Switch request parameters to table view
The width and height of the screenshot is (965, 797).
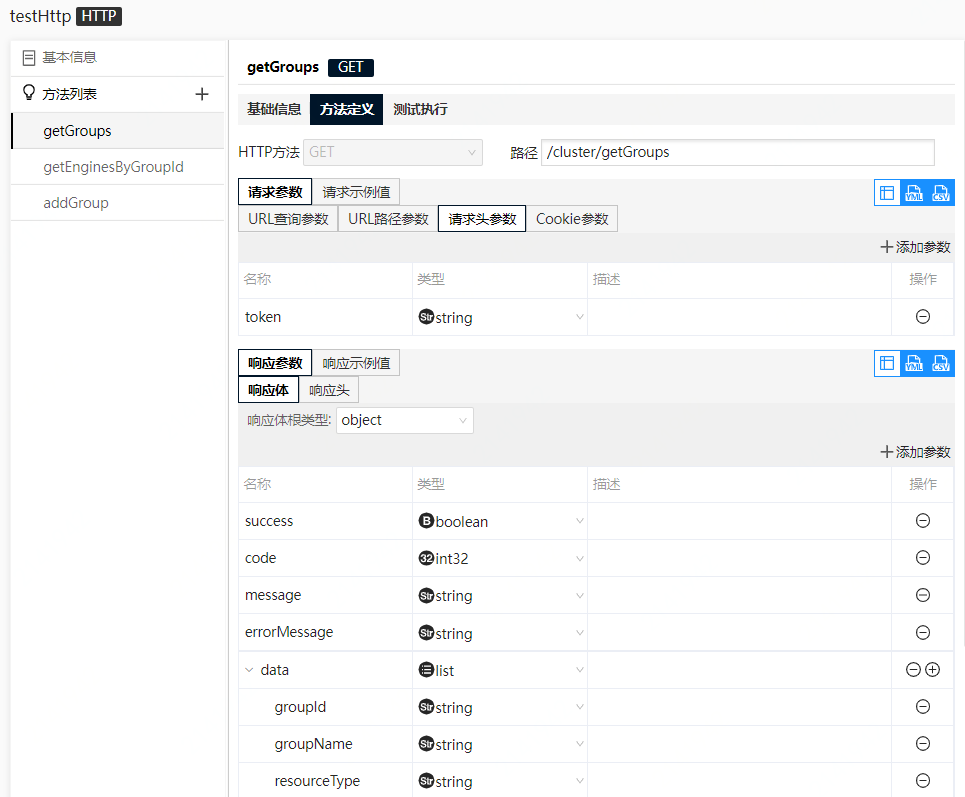[887, 193]
